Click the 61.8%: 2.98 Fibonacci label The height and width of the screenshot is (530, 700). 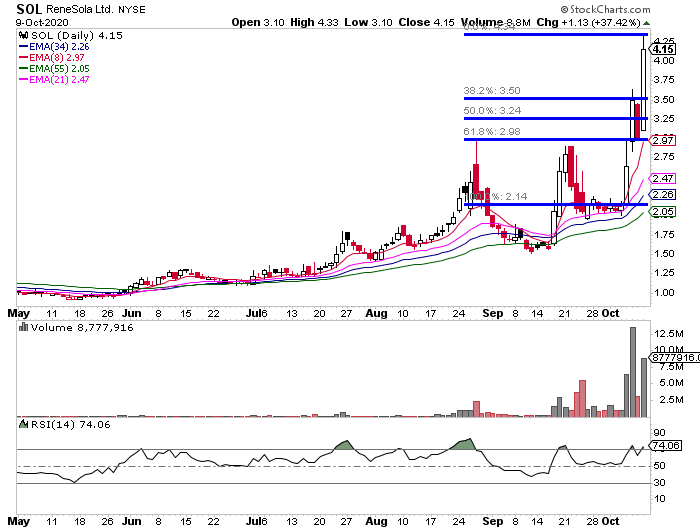click(x=492, y=132)
